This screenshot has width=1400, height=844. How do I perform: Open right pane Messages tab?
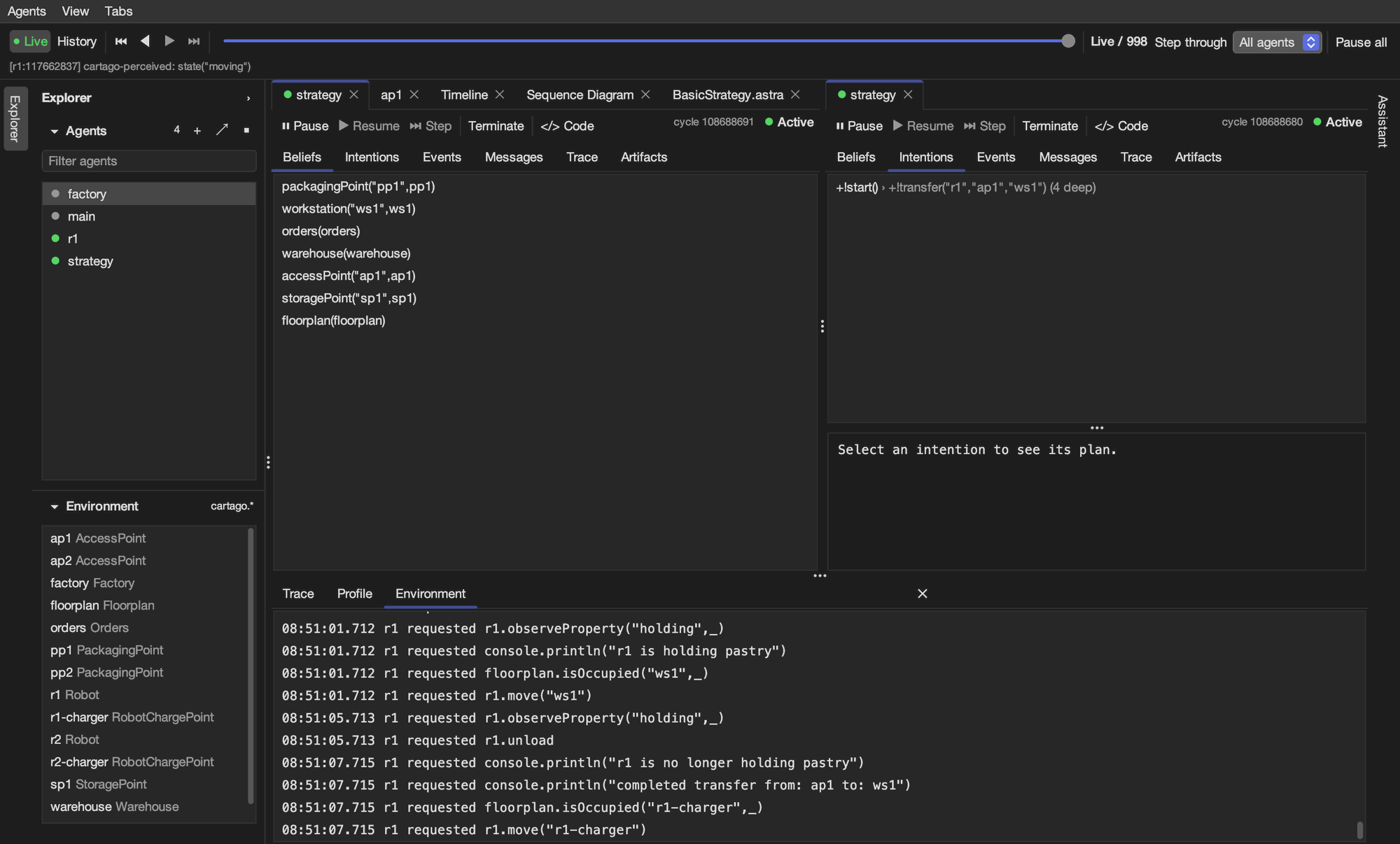click(1067, 157)
